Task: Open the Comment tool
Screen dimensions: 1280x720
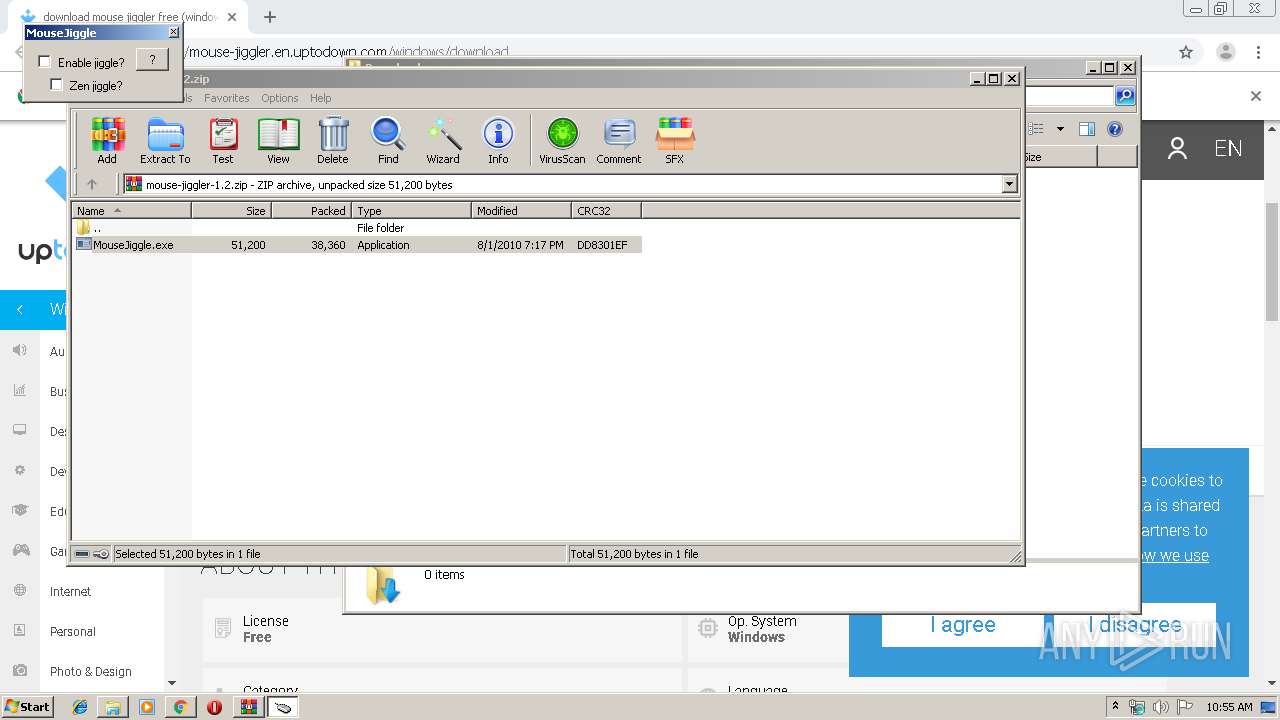Action: click(x=619, y=140)
